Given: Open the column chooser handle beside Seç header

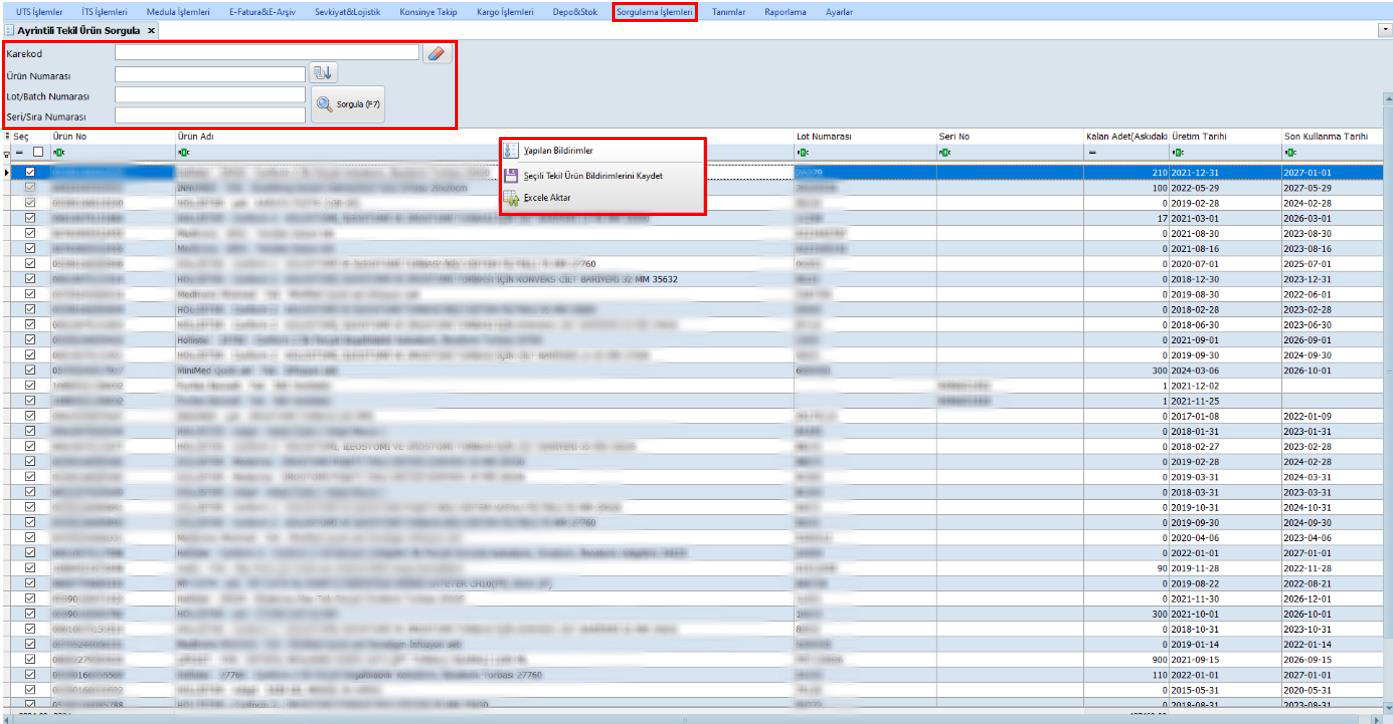Looking at the screenshot, I should pyautogui.click(x=6, y=136).
